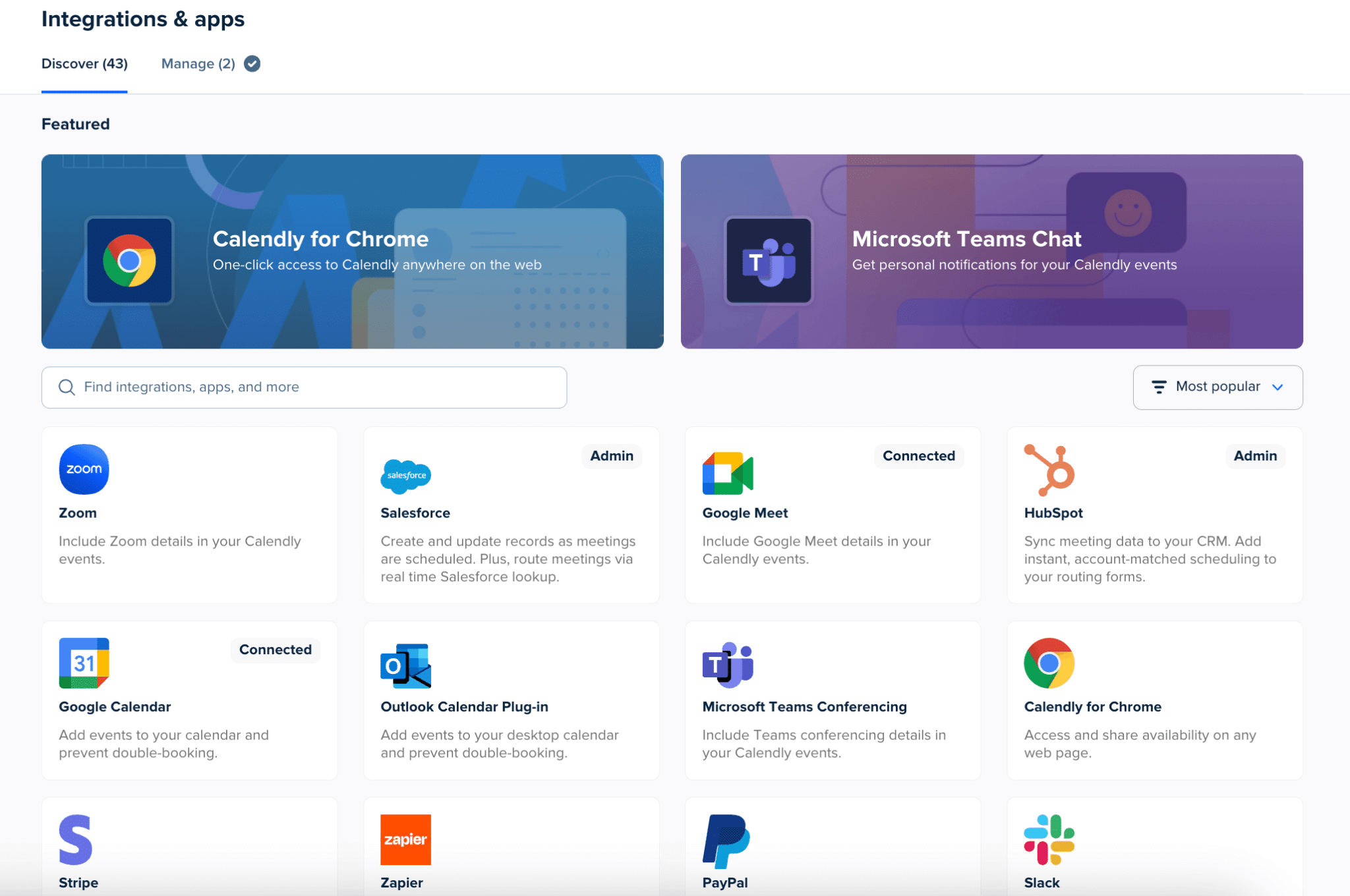This screenshot has width=1350, height=896.
Task: Click the Slack hashtag logo
Action: point(1049,839)
